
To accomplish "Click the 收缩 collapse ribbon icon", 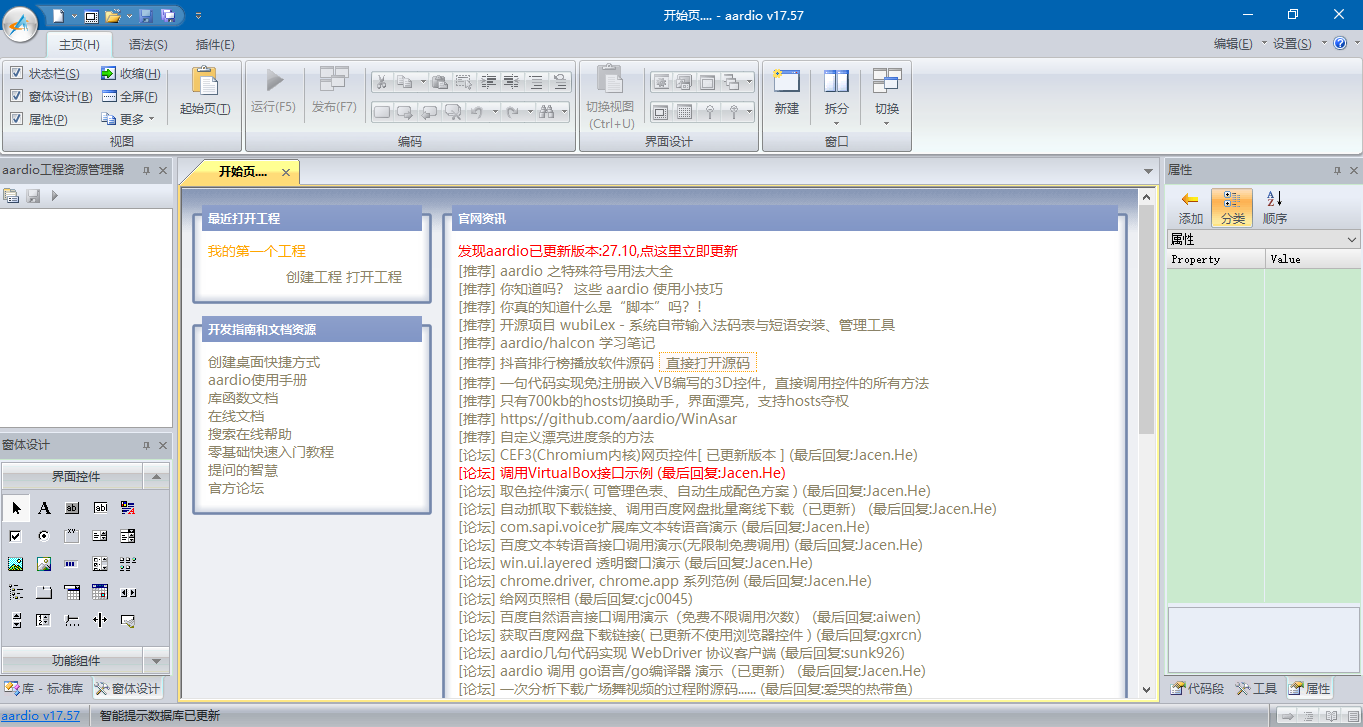I will 109,74.
